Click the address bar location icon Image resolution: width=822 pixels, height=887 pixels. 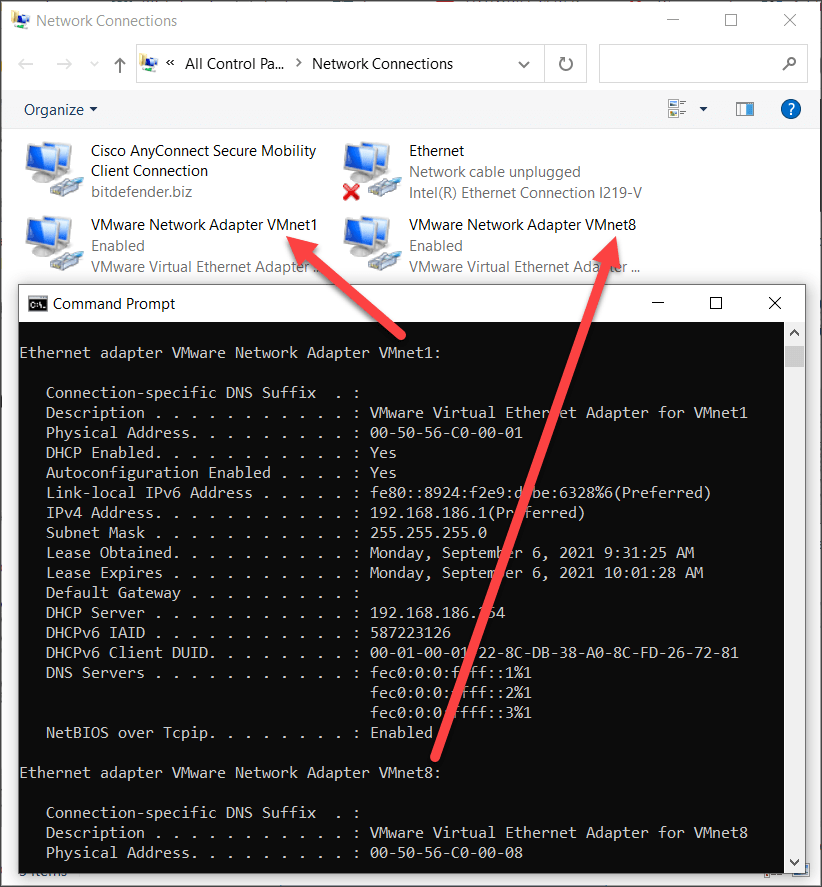[x=149, y=63]
